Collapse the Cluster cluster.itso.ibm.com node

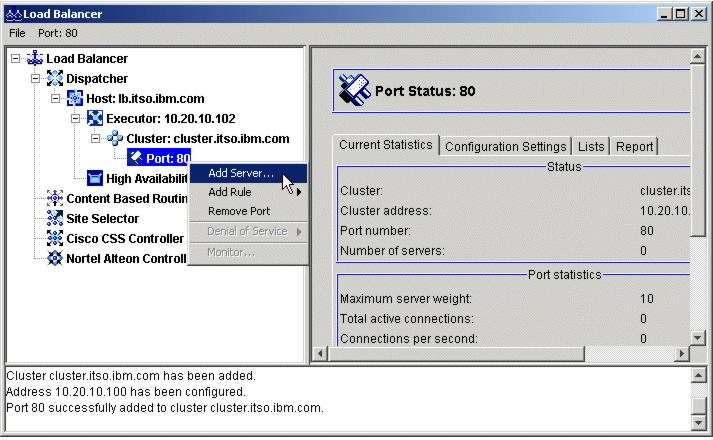(x=95, y=138)
